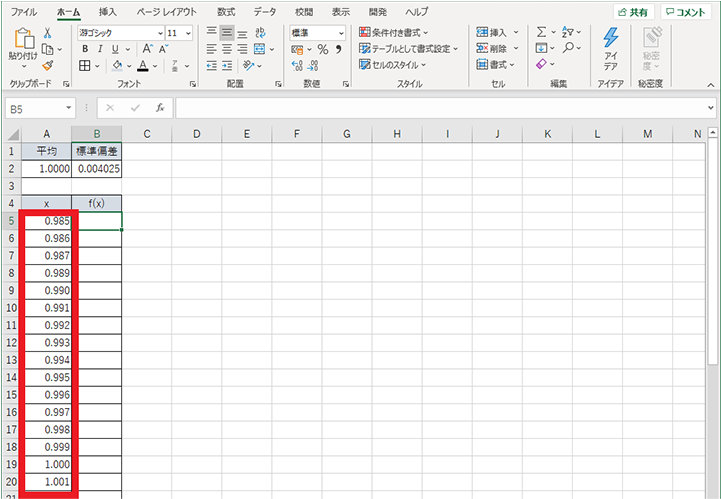
Task: Expand the 条件付き書式 dropdown
Action: point(425,33)
